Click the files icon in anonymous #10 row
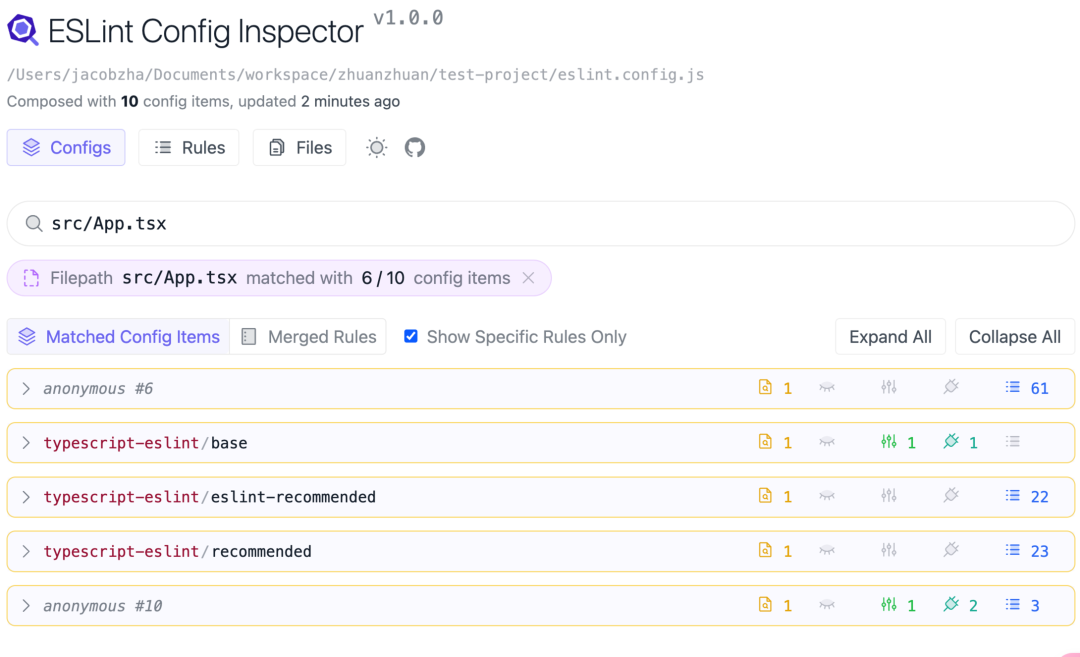Viewport: 1080px width, 657px height. pyautogui.click(x=765, y=605)
